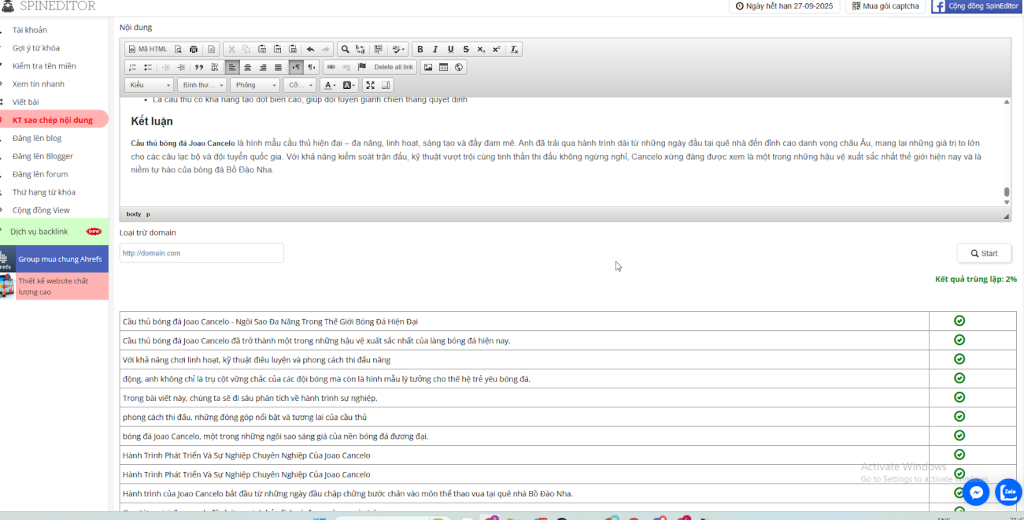Click the undo arrow icon
Image resolution: width=1024 pixels, height=520 pixels.
tap(310, 49)
